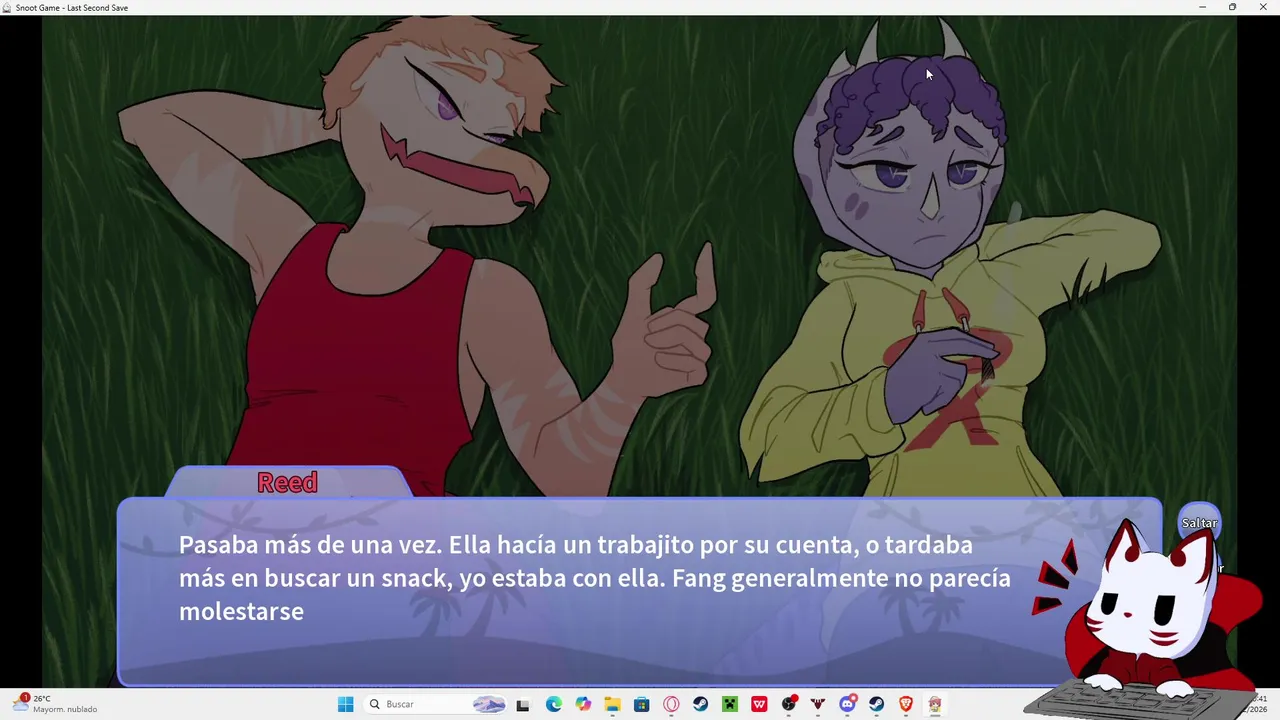Launch Brave browser from the taskbar
The height and width of the screenshot is (720, 1280).
[x=906, y=704]
